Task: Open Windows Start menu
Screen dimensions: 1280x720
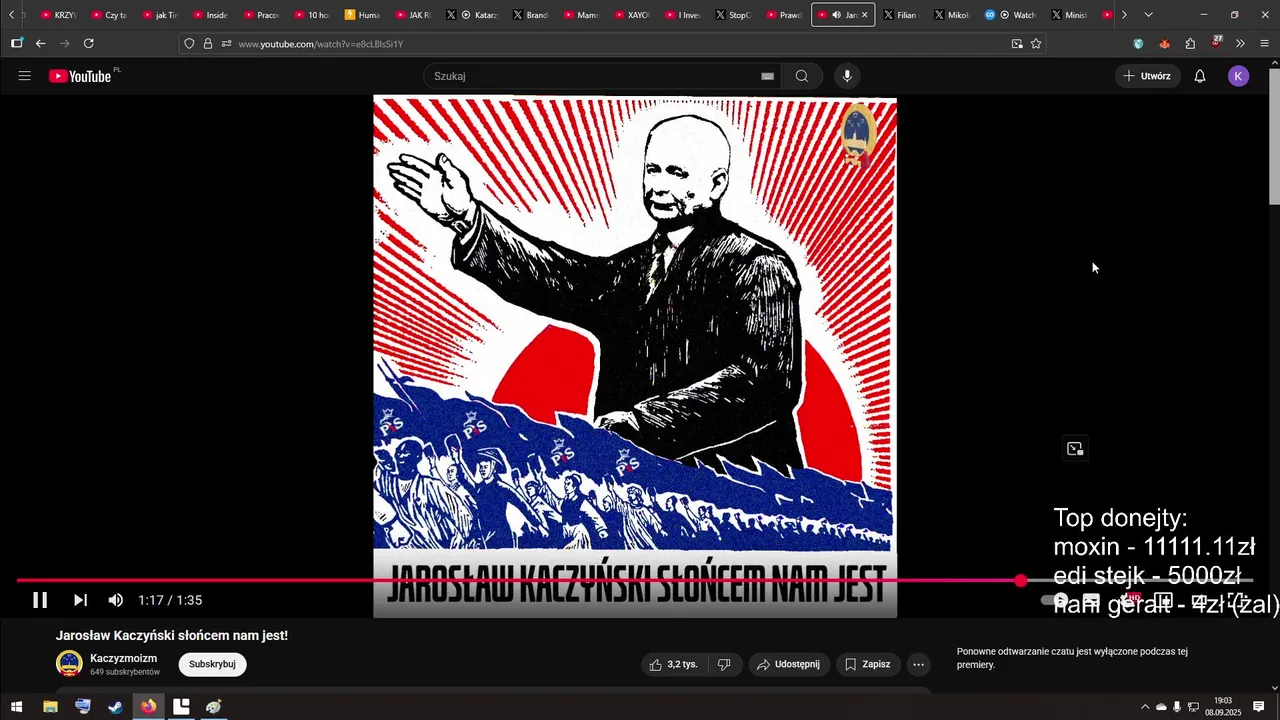Action: point(16,706)
